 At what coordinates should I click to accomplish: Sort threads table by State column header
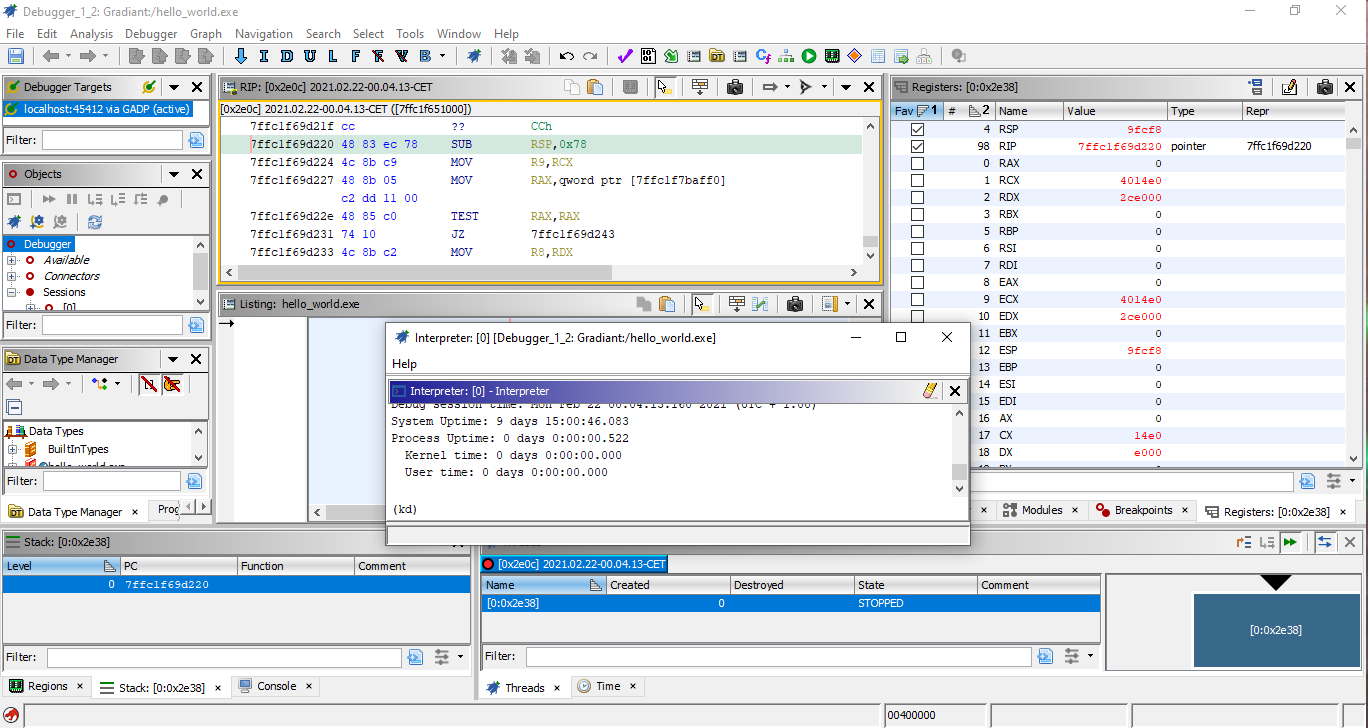(915, 585)
